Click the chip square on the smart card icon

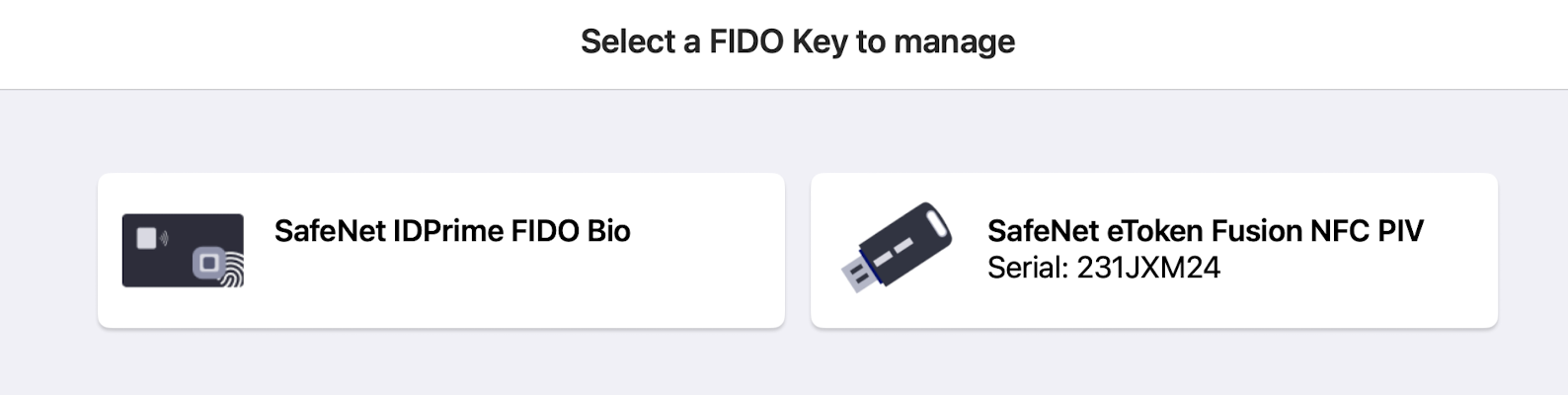[x=146, y=238]
